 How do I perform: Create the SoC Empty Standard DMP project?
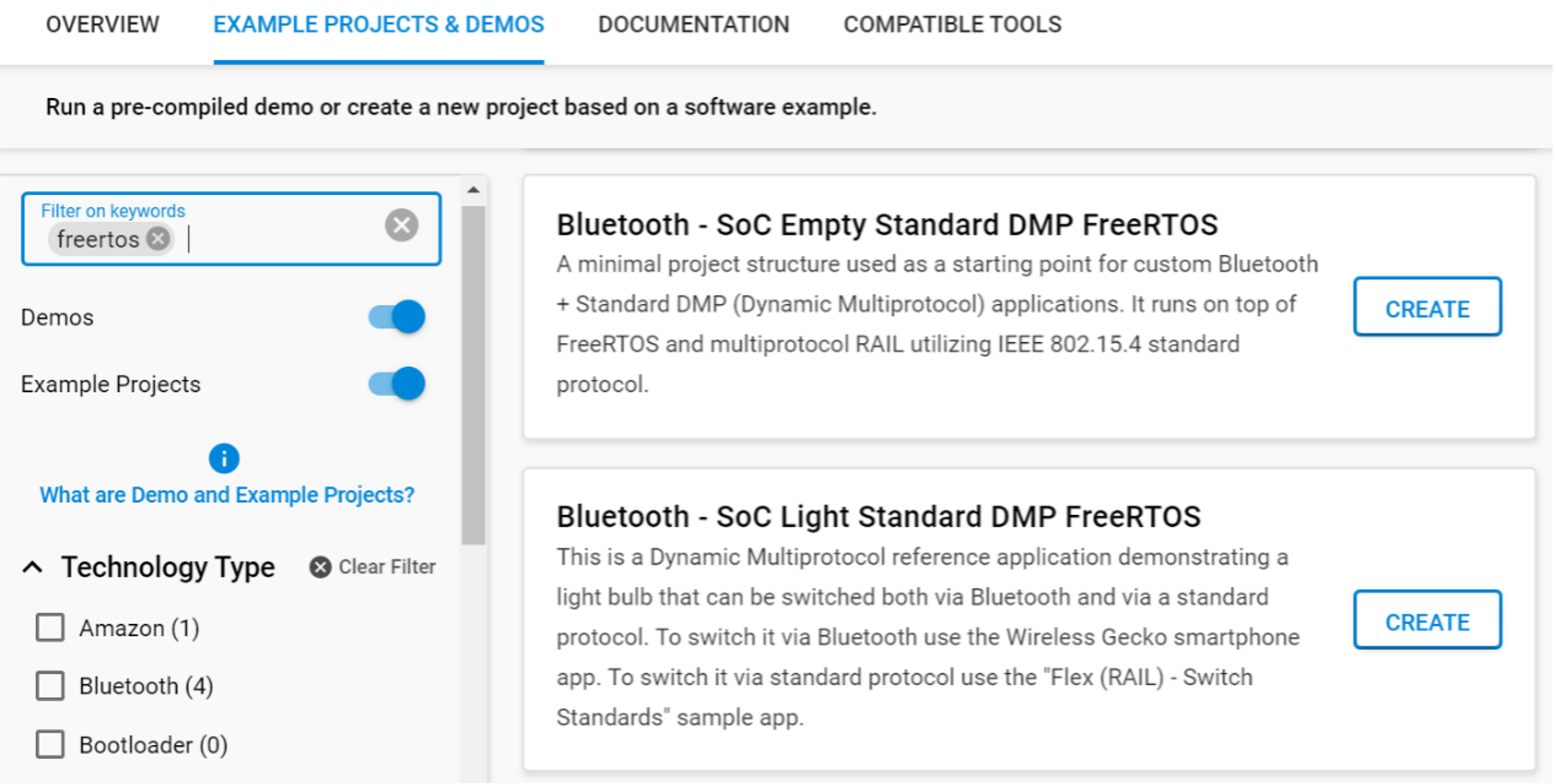coord(1427,307)
